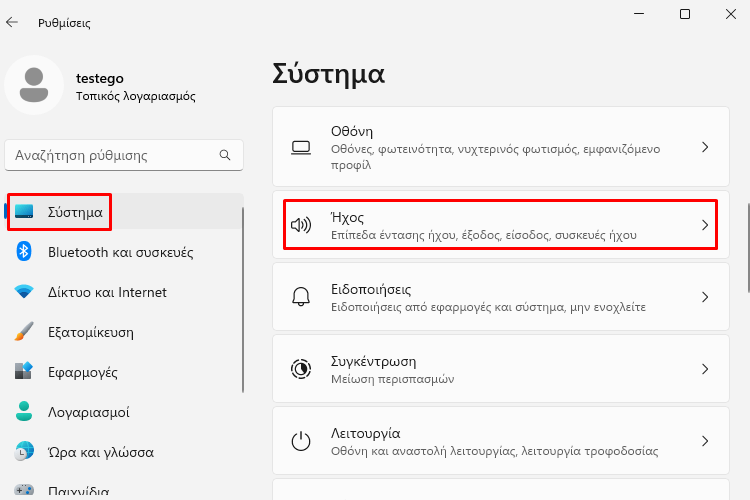Click the Αναζήτηση ρύθμισης search field

pos(124,155)
